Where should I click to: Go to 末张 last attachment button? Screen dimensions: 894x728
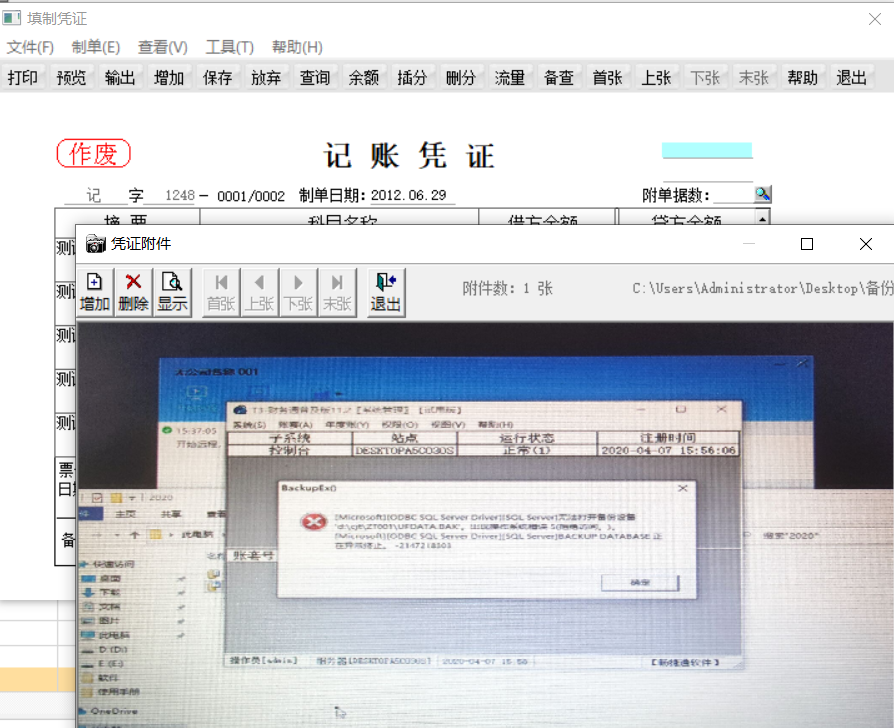(337, 292)
